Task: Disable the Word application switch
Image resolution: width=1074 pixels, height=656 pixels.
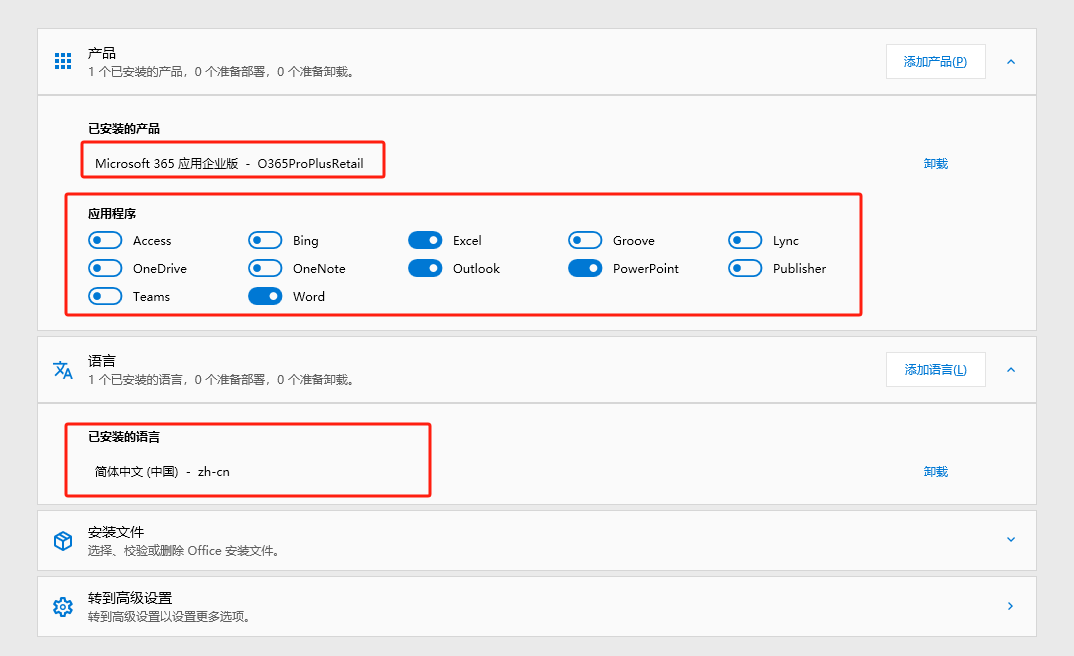Action: (x=265, y=297)
